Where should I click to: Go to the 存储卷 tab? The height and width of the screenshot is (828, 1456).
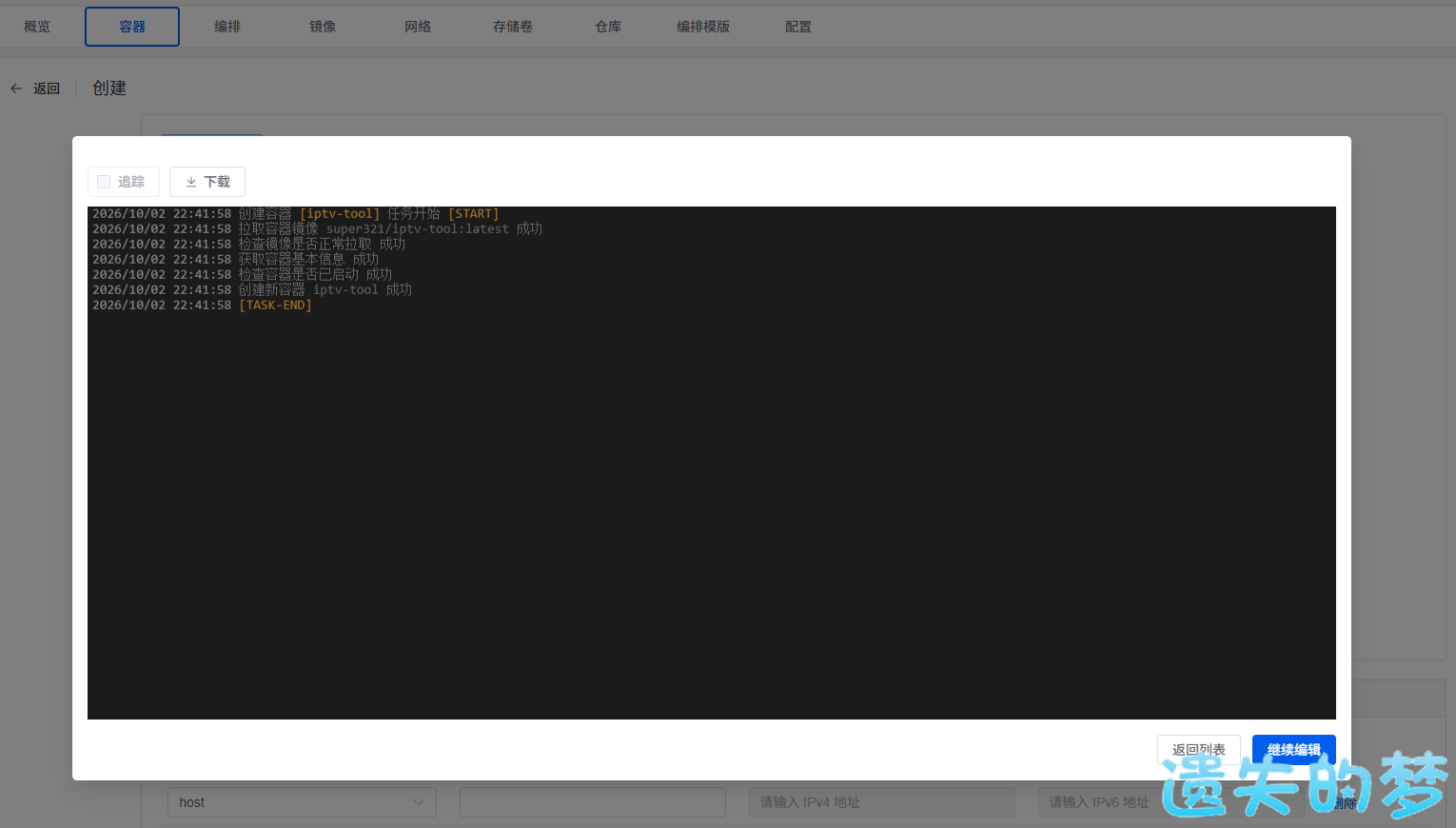(x=513, y=27)
